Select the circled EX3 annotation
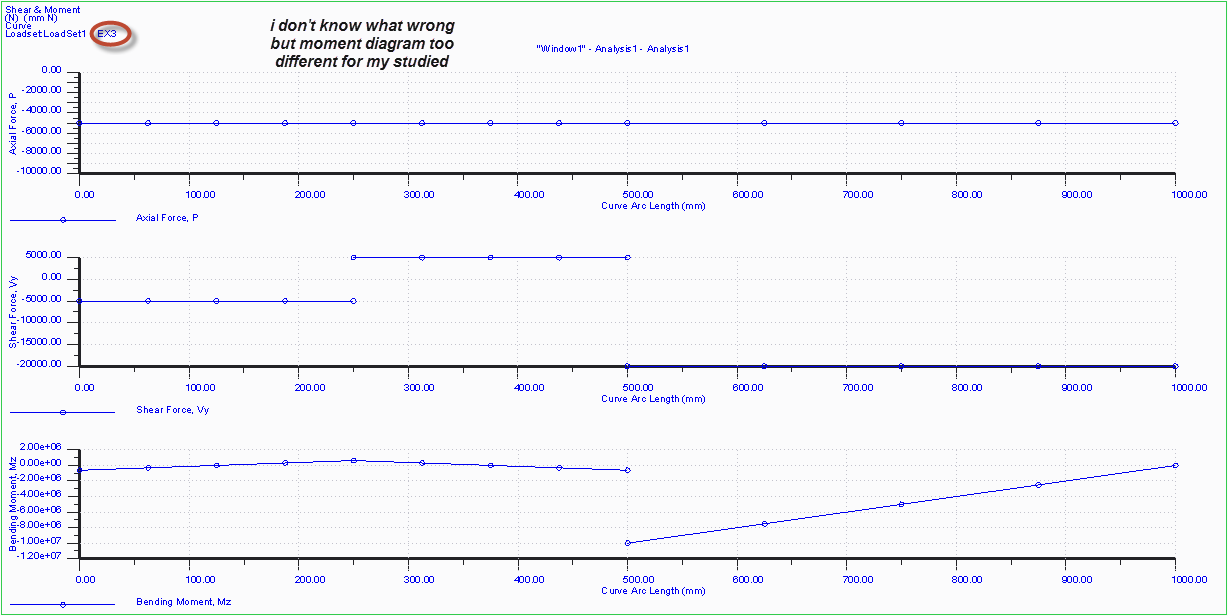This screenshot has width=1228, height=616. pyautogui.click(x=109, y=33)
